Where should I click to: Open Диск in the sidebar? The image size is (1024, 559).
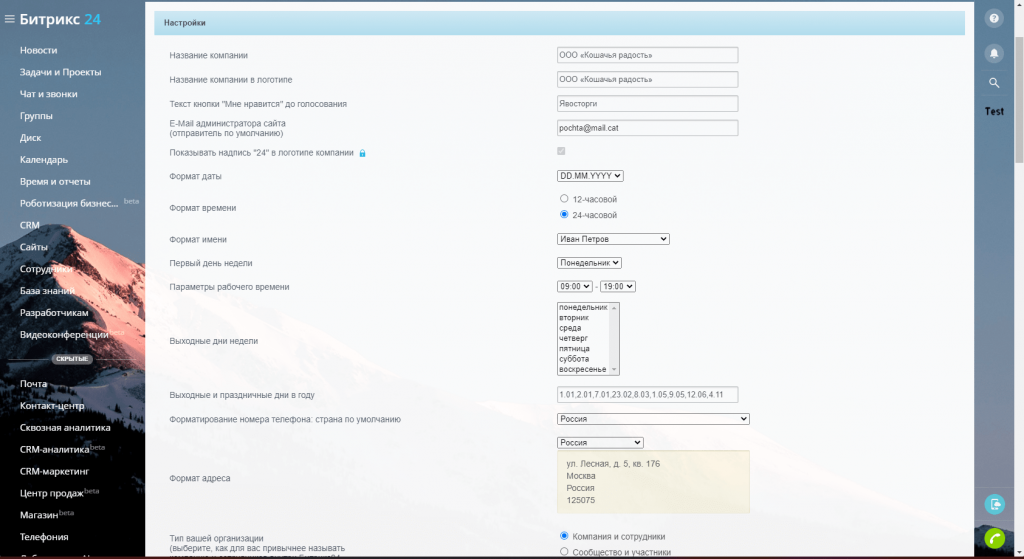click(x=30, y=138)
